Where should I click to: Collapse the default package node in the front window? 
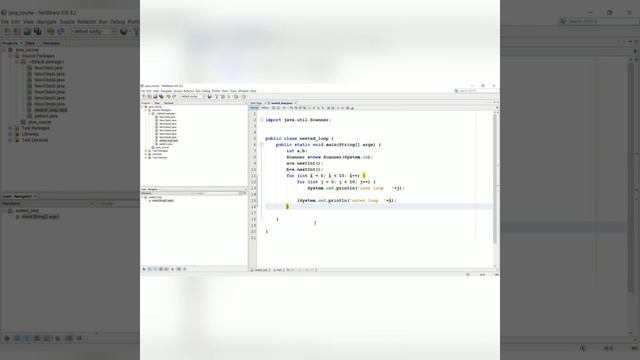149,113
